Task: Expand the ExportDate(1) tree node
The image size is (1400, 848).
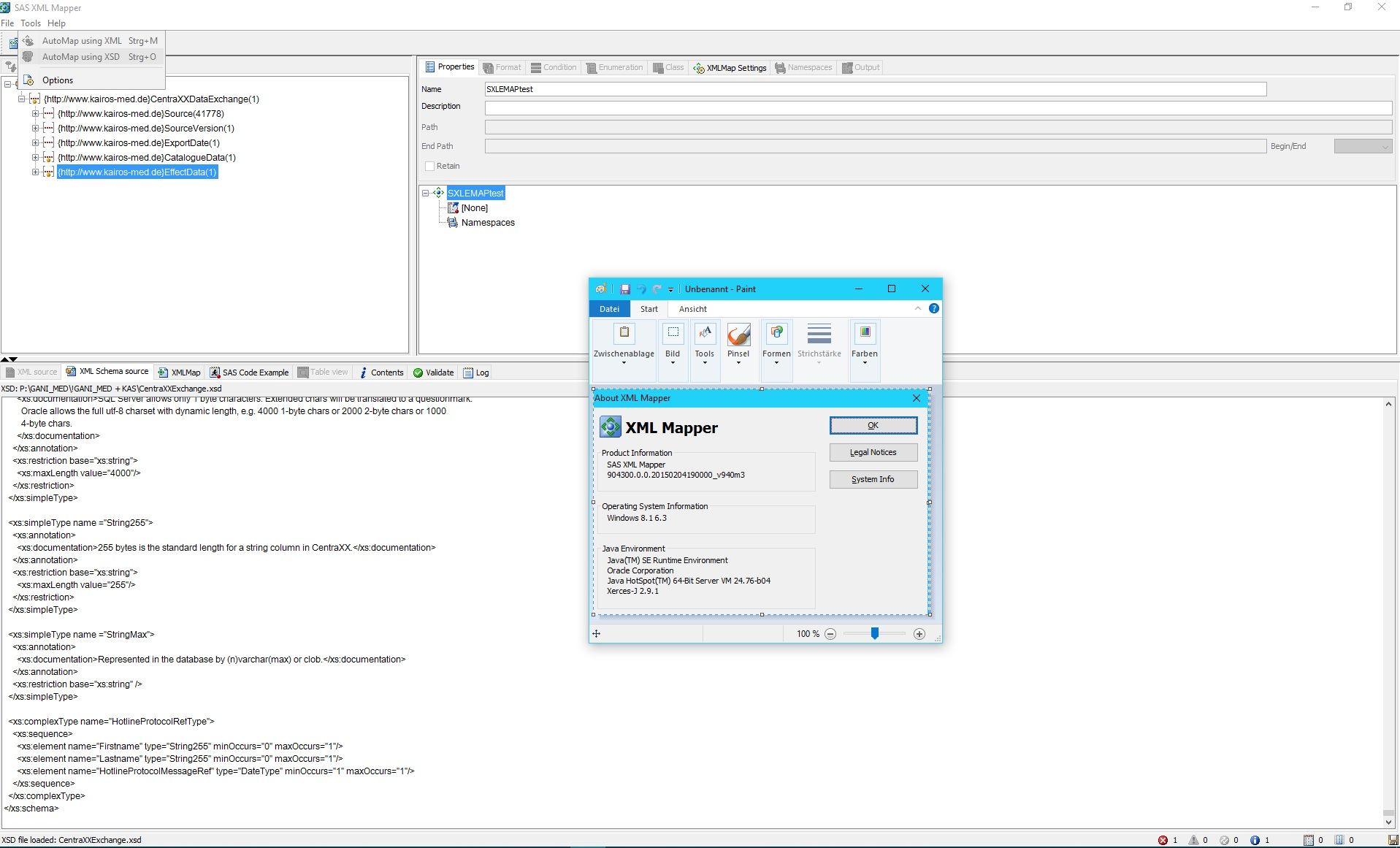Action: pyautogui.click(x=35, y=143)
